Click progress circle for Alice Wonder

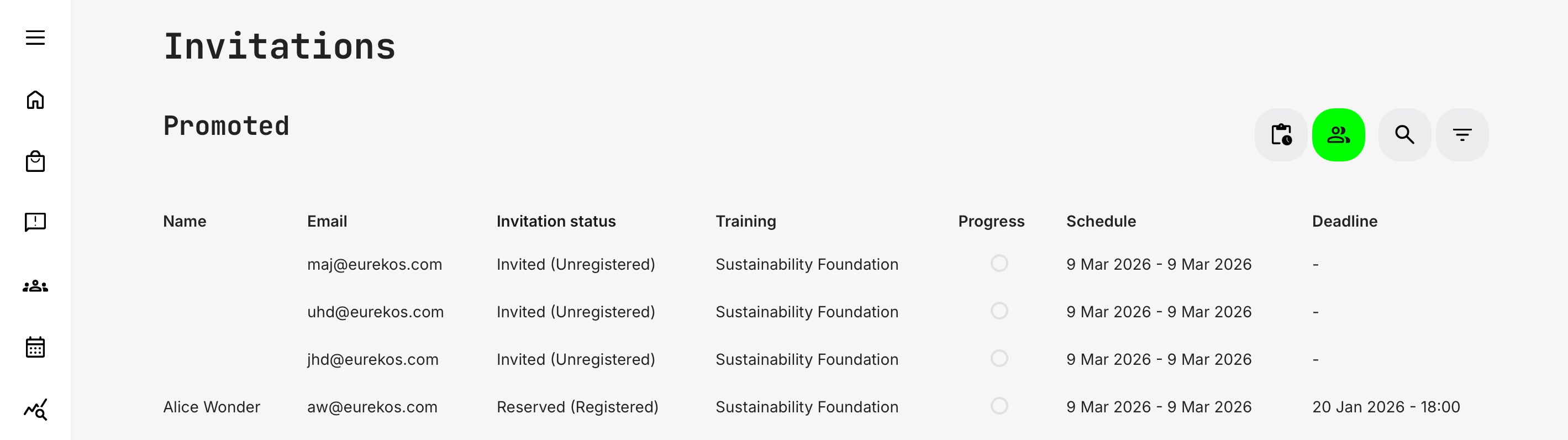tap(999, 406)
